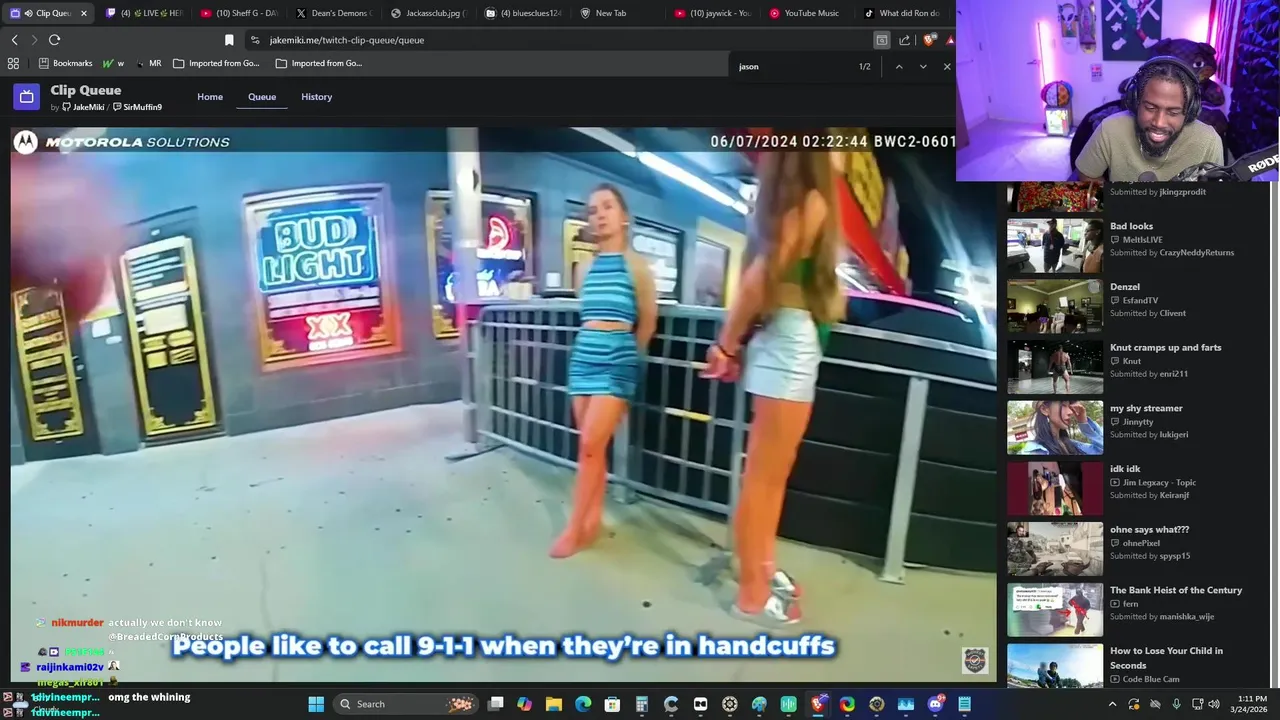The width and height of the screenshot is (1280, 720).
Task: Click the microphone icon in system tray
Action: pos(1176,704)
